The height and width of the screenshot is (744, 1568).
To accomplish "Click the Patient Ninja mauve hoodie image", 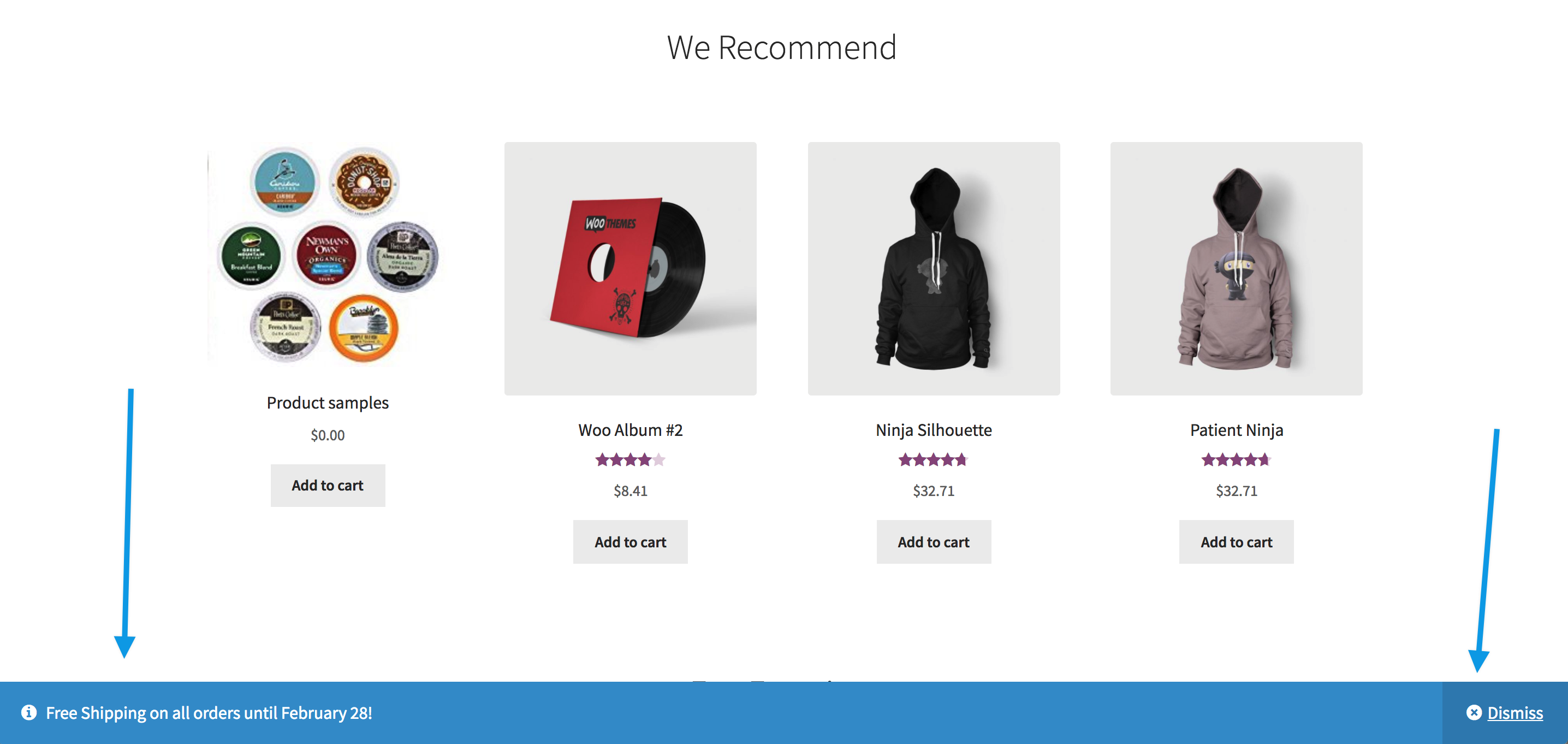I will click(1236, 268).
